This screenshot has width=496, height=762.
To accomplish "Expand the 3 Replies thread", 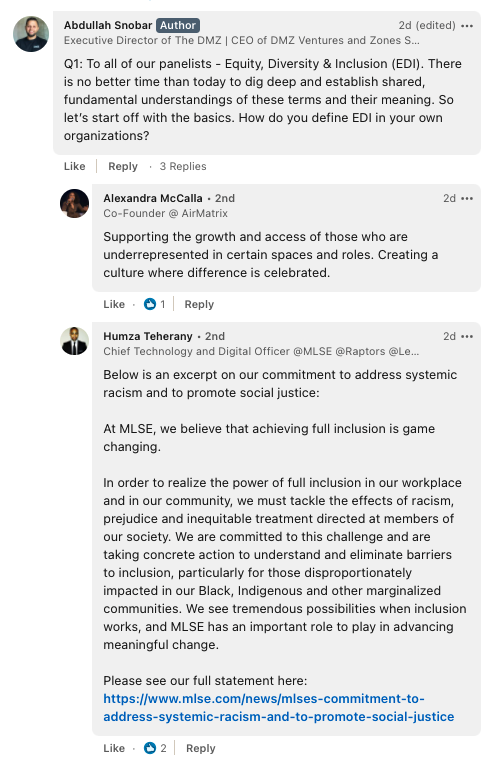I will [x=183, y=166].
